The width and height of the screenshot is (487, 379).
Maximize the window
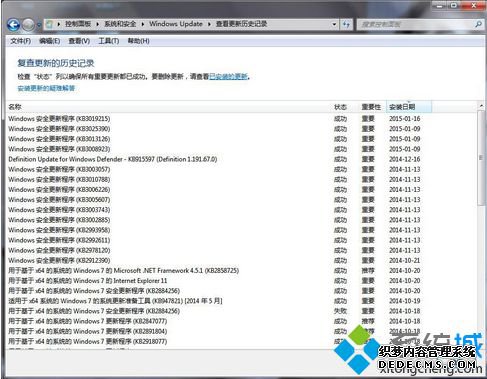(x=454, y=5)
